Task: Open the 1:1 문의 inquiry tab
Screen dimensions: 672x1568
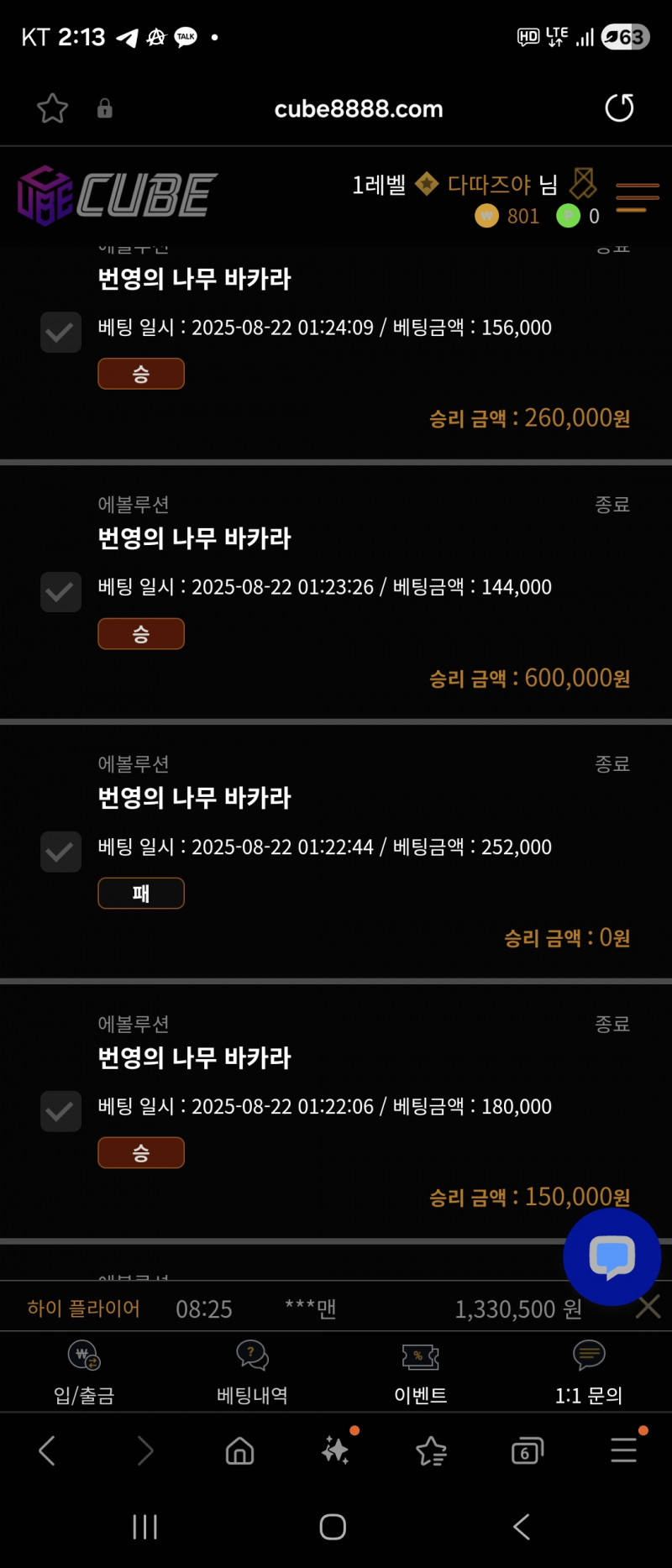Action: [589, 1371]
